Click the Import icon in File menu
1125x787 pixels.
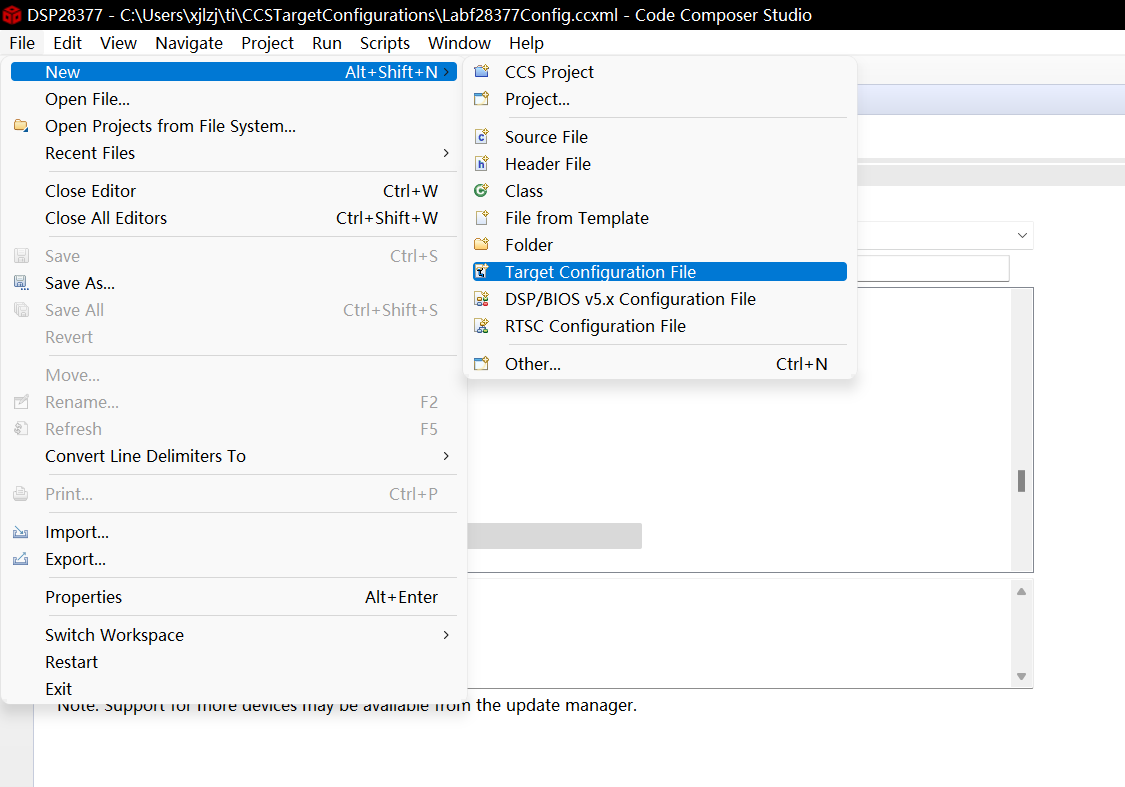pyautogui.click(x=21, y=532)
